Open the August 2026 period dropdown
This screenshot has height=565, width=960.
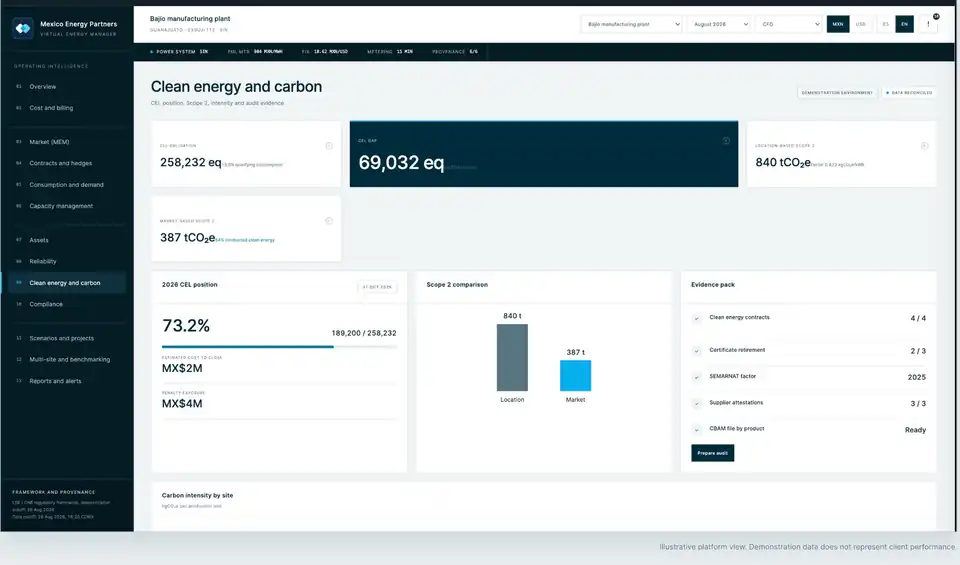[719, 24]
